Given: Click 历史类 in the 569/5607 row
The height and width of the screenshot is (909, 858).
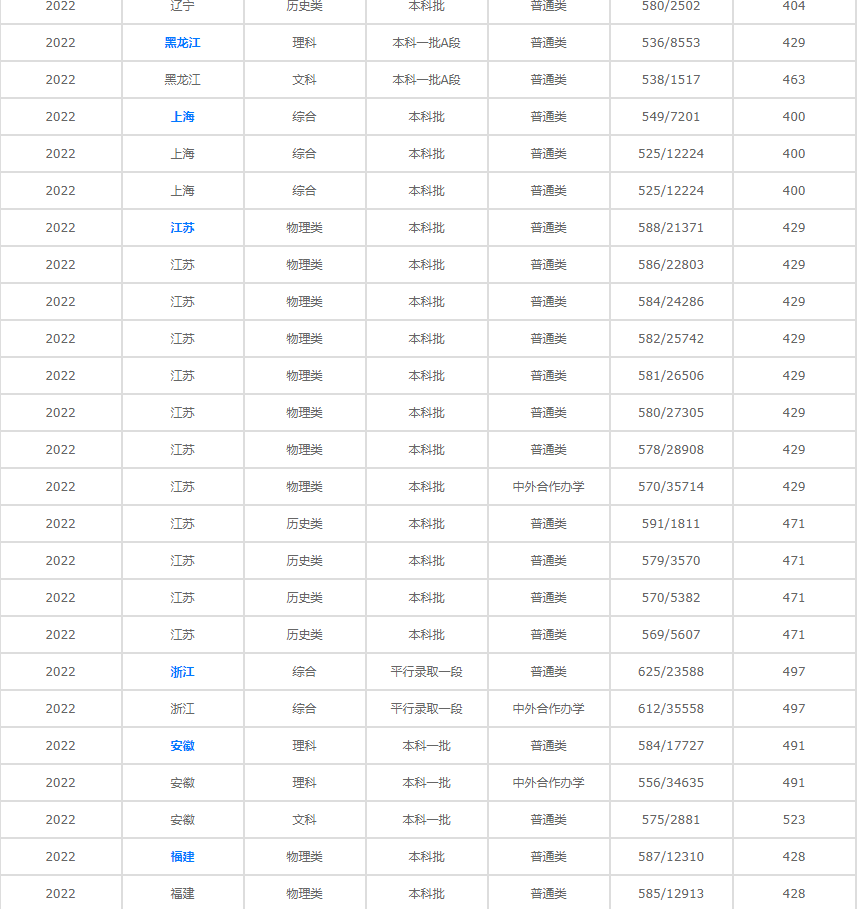Looking at the screenshot, I should 304,635.
